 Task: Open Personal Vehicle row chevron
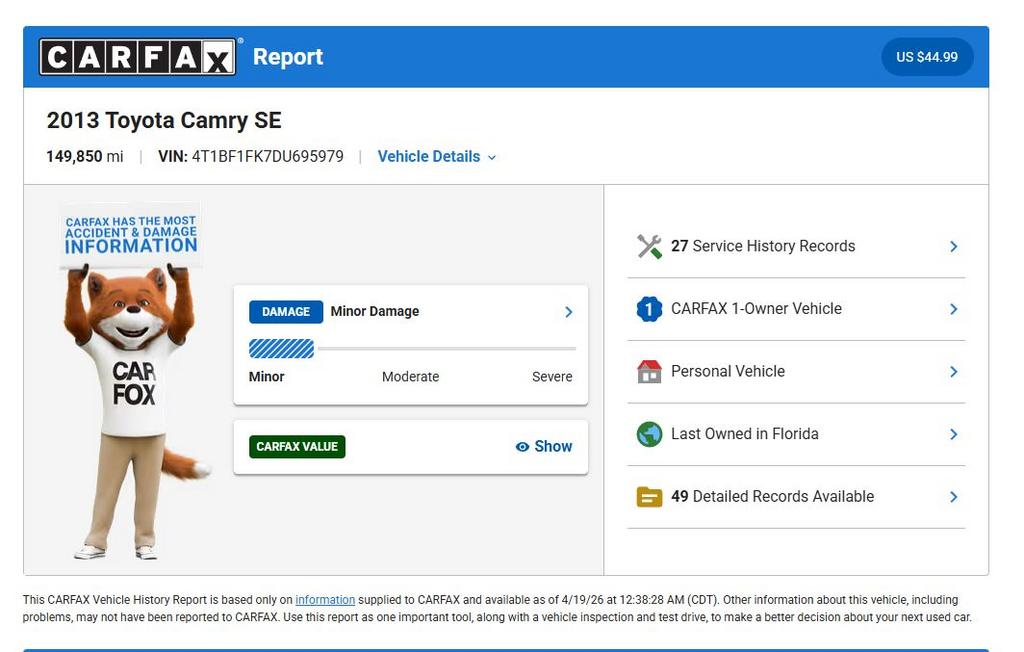pos(953,372)
